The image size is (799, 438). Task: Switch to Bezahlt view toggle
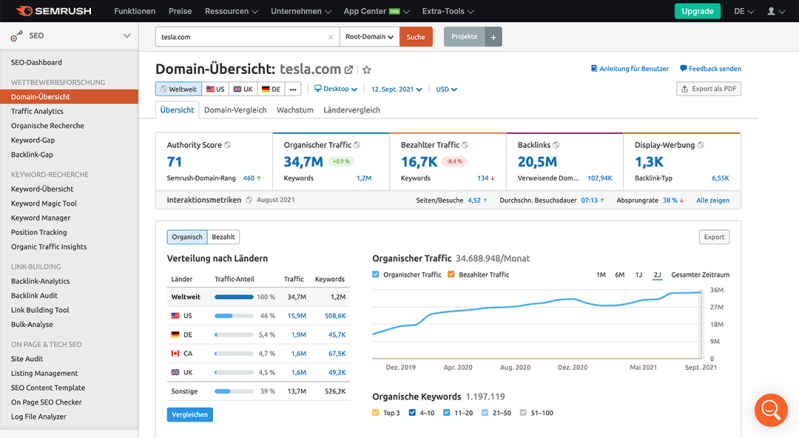click(x=223, y=237)
